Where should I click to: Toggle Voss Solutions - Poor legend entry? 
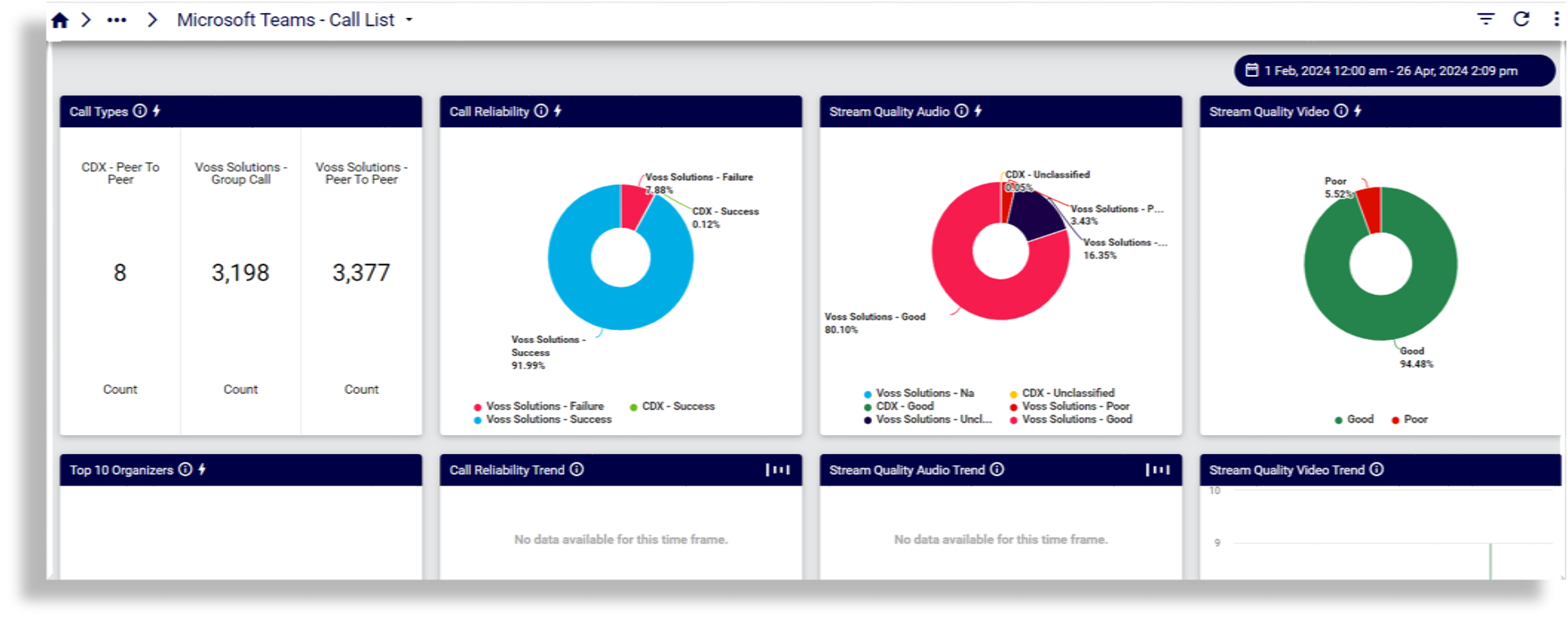[x=1070, y=406]
